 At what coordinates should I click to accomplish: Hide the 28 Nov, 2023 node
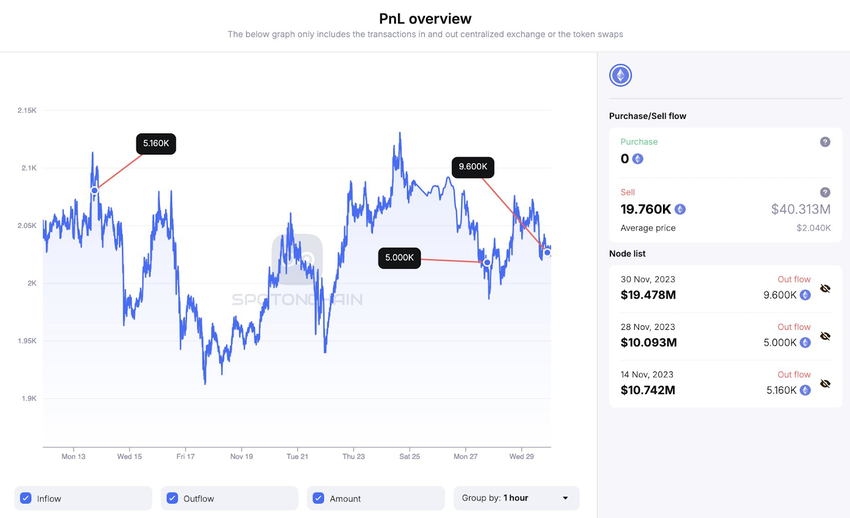point(825,336)
